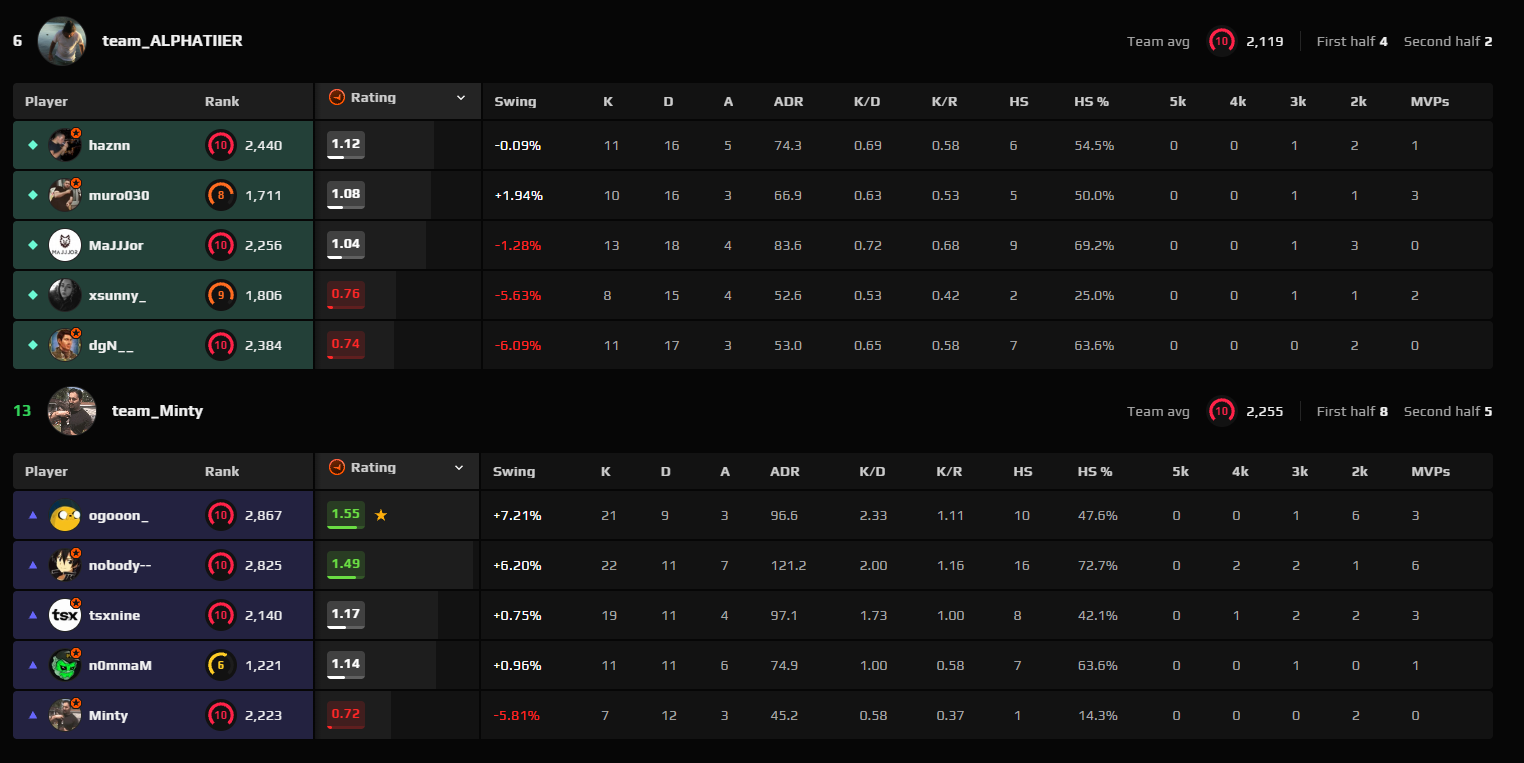The width and height of the screenshot is (1524, 763).
Task: Click MaJJJor's wolf logo avatar
Action: [65, 245]
